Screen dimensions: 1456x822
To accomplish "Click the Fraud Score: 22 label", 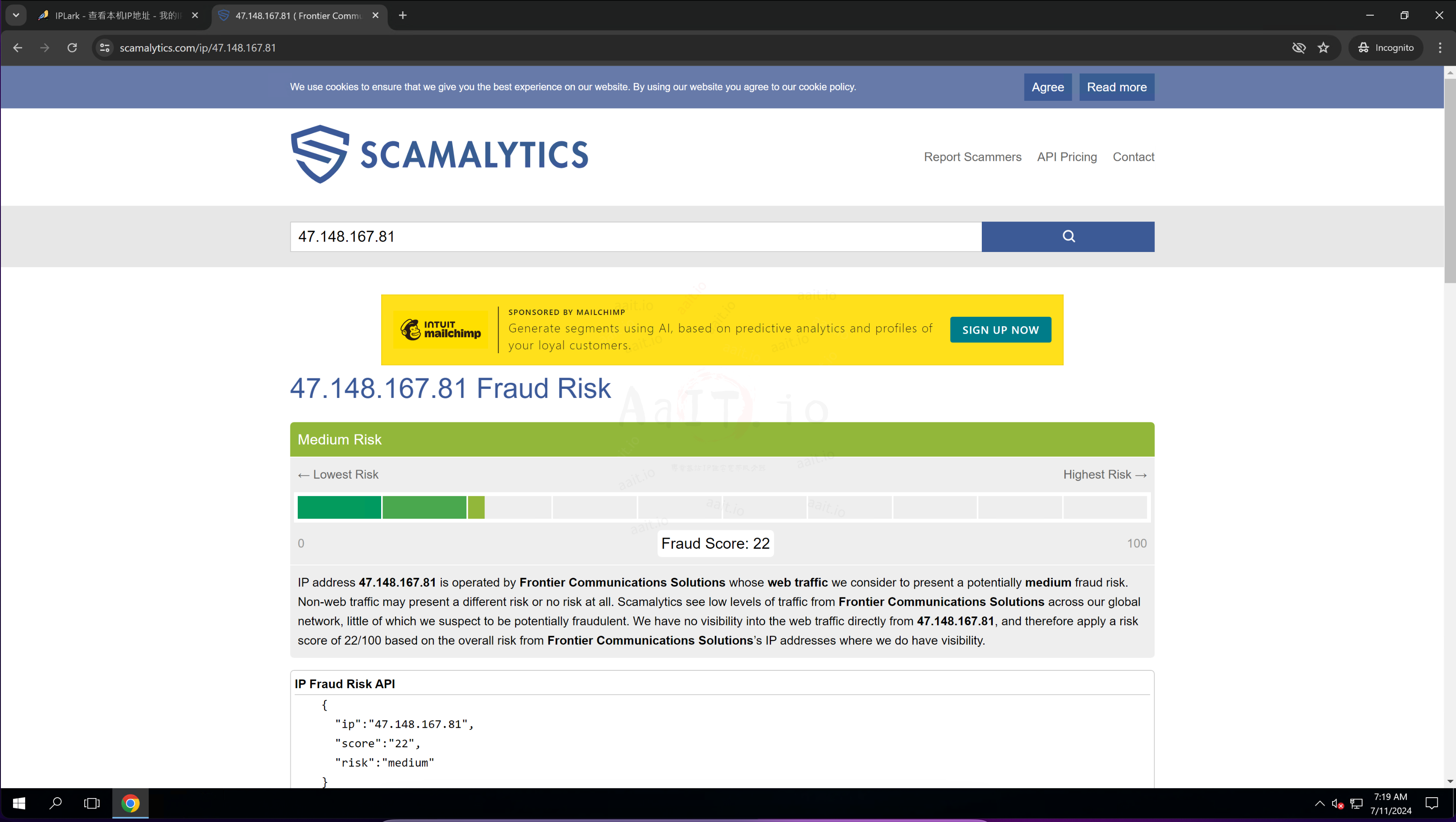I will click(x=715, y=544).
